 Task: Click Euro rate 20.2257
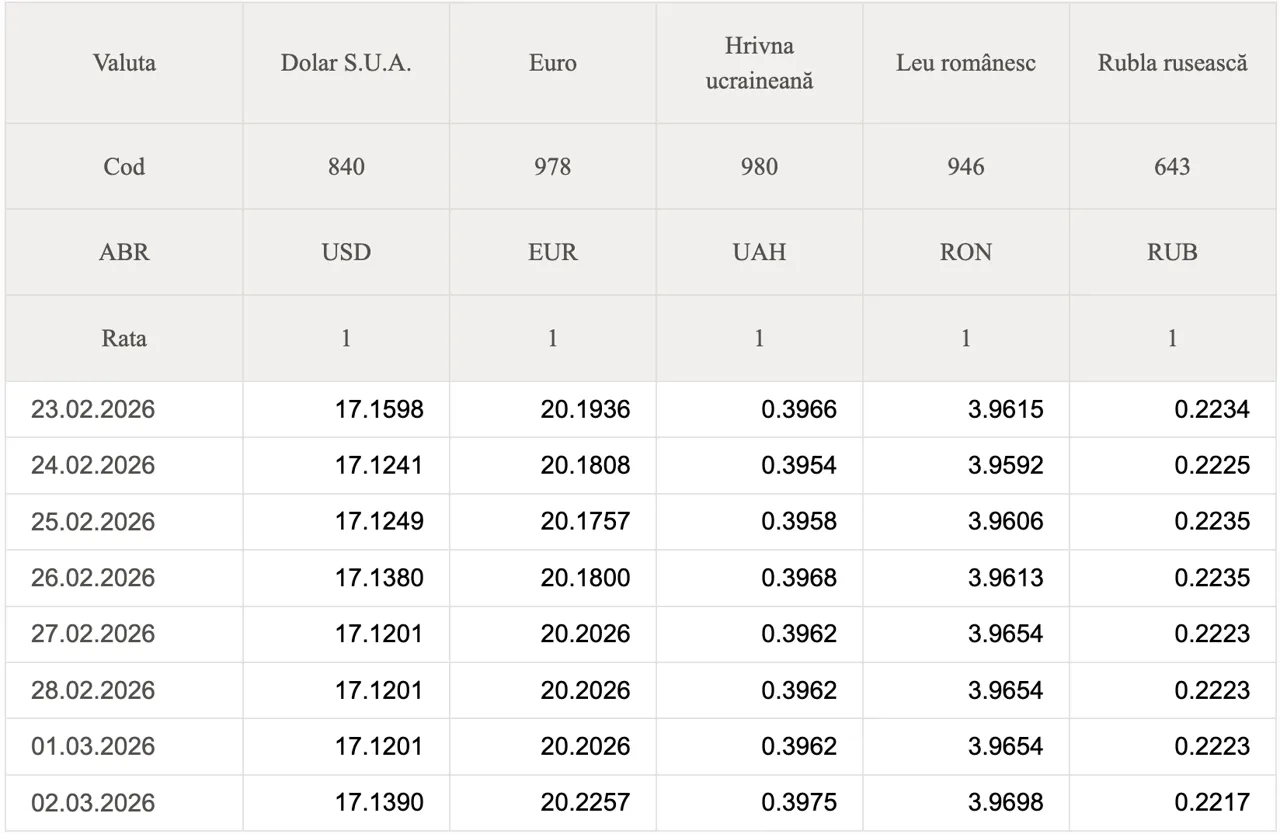point(585,803)
